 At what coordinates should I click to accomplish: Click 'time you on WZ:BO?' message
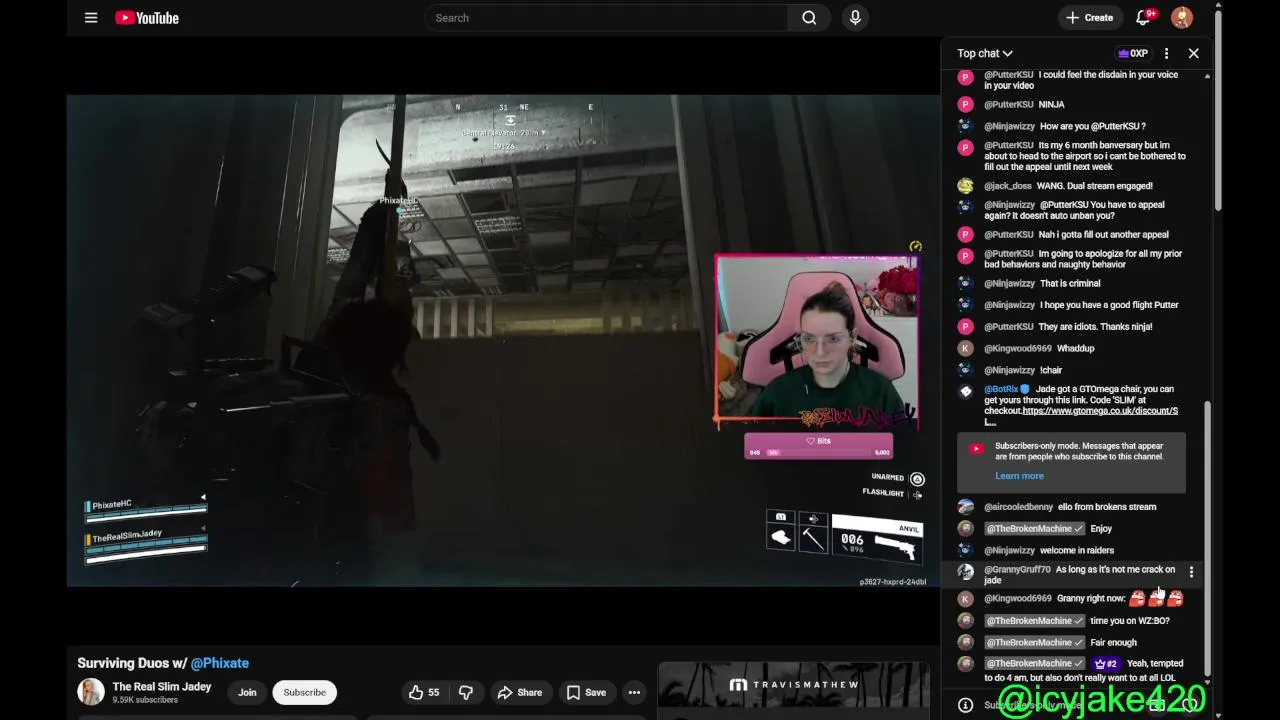tap(1130, 621)
